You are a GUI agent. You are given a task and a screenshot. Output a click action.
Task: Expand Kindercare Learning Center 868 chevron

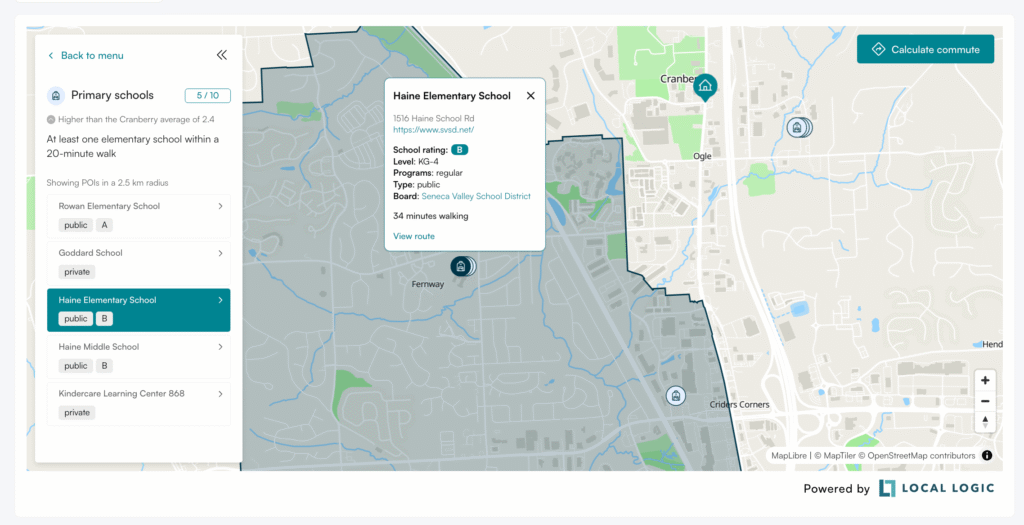(x=220, y=394)
